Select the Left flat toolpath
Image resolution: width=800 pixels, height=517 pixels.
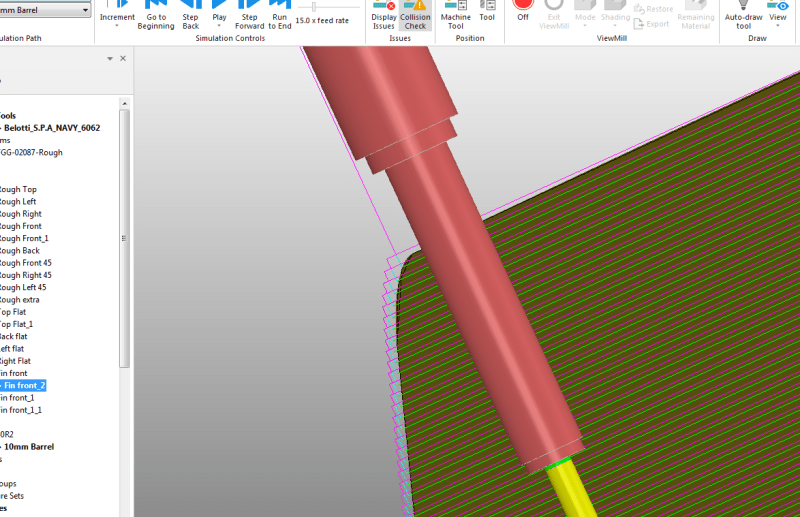click(x=12, y=349)
